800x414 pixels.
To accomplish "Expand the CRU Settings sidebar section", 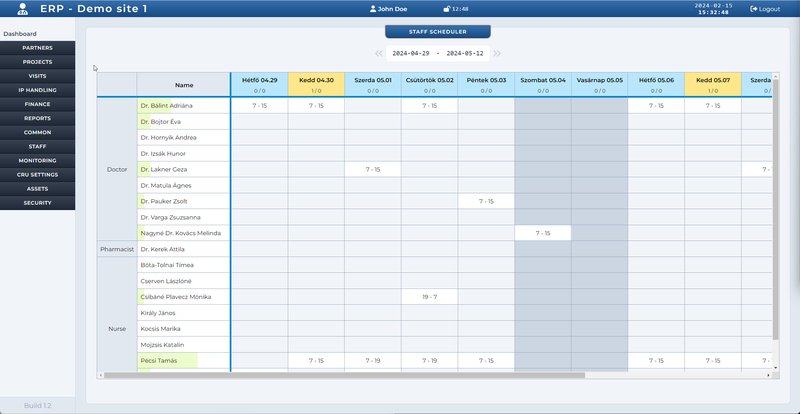I will pos(37,174).
